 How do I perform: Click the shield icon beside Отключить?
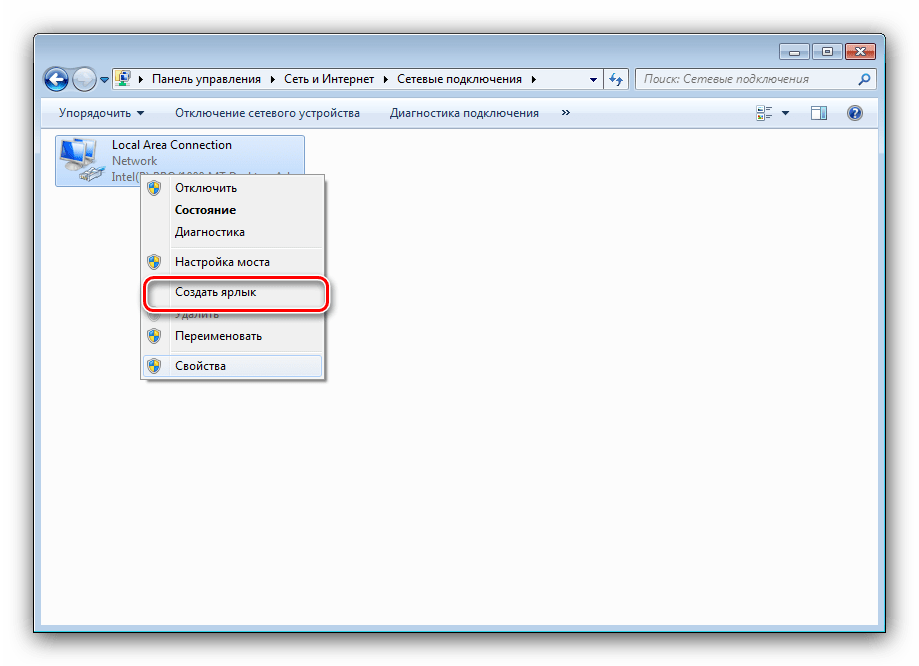(x=154, y=188)
